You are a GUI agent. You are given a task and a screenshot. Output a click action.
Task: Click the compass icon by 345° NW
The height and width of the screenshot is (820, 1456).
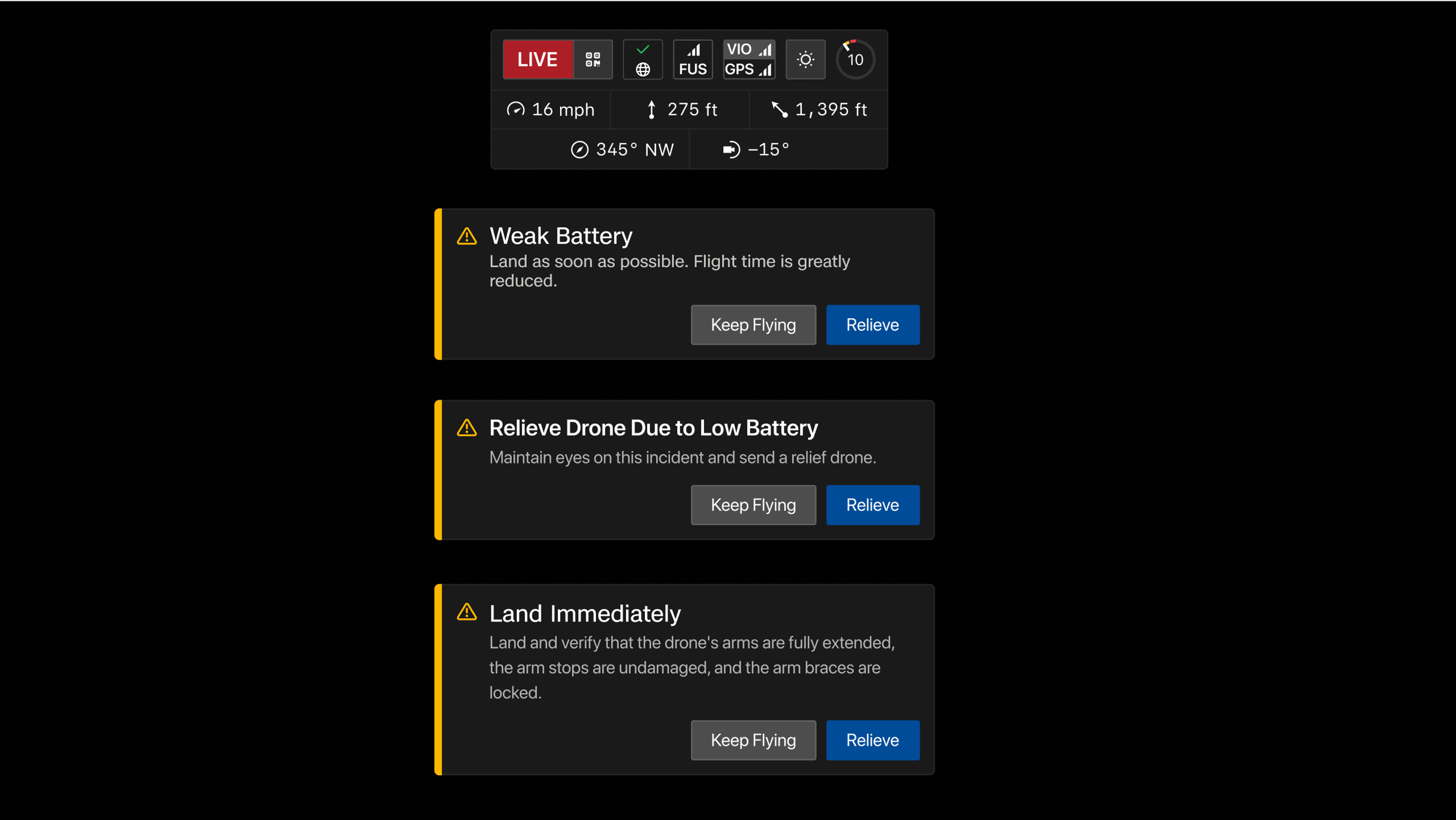tap(579, 150)
